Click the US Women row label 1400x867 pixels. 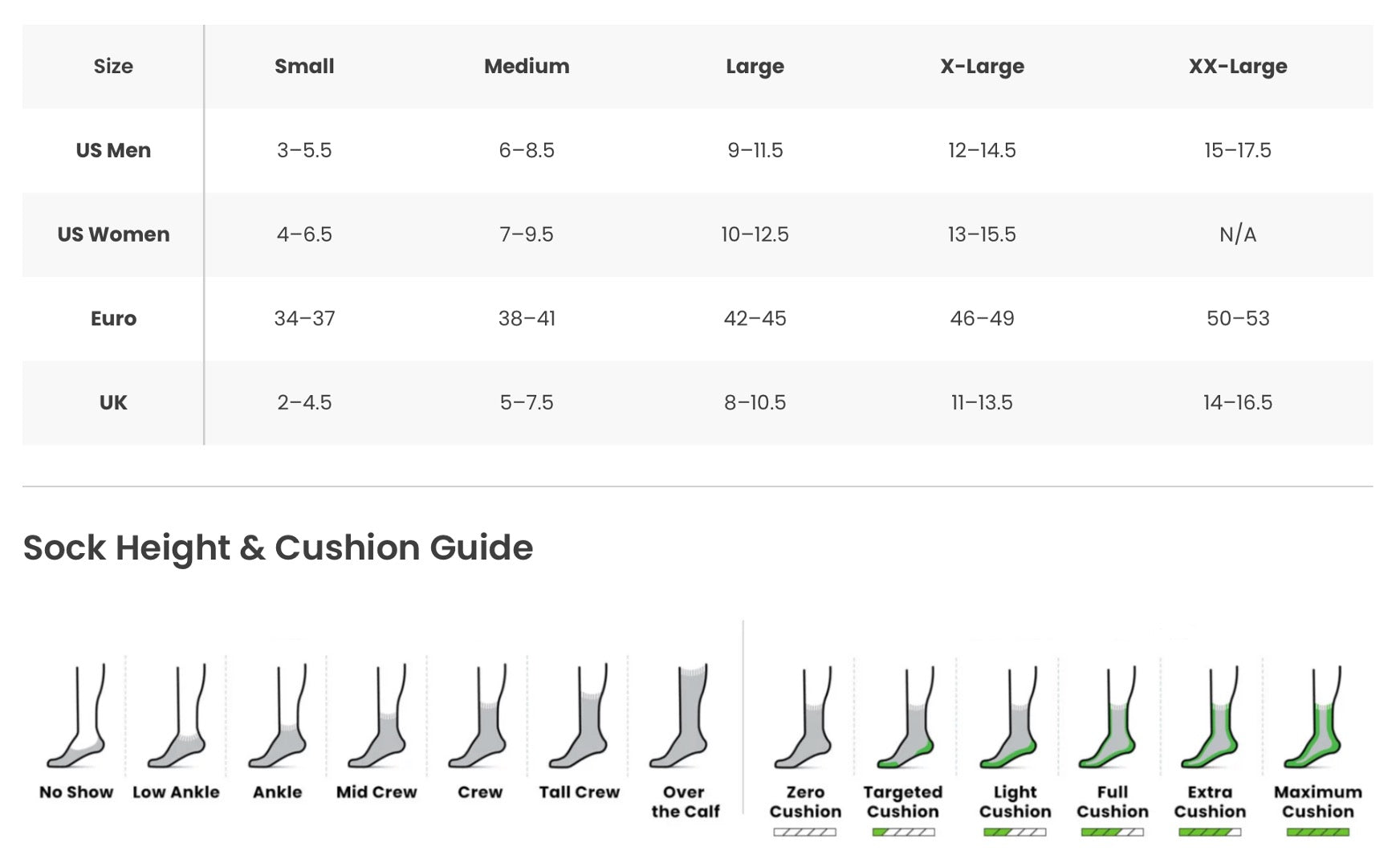[x=113, y=234]
